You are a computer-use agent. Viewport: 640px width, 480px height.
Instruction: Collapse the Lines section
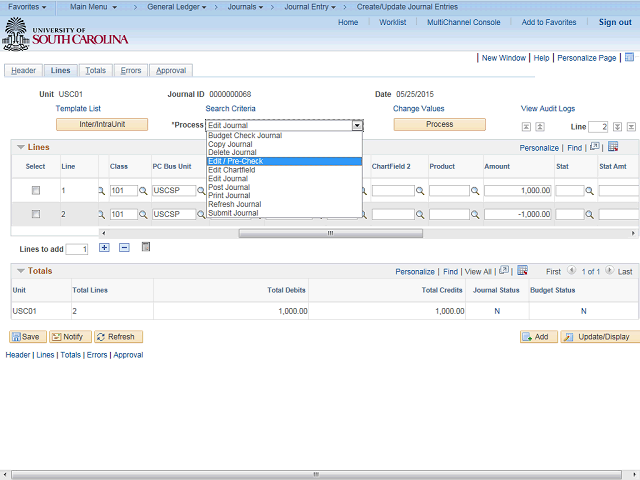20,147
